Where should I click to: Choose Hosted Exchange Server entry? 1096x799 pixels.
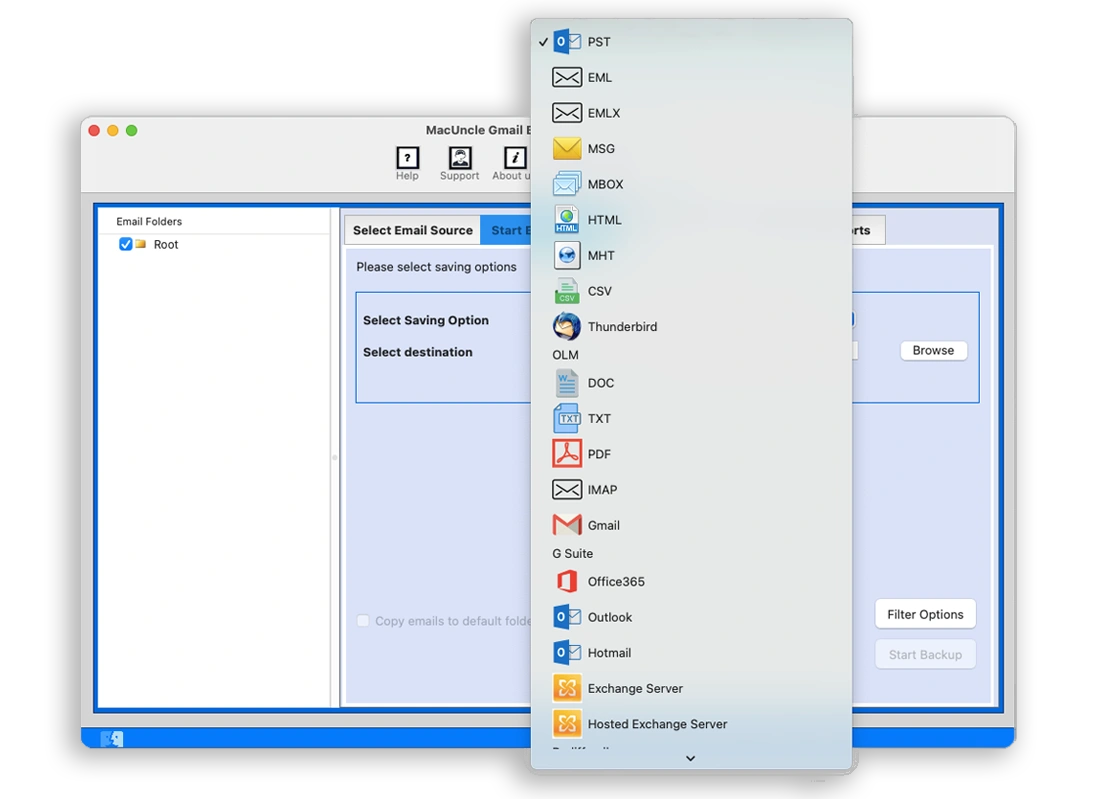click(x=691, y=724)
